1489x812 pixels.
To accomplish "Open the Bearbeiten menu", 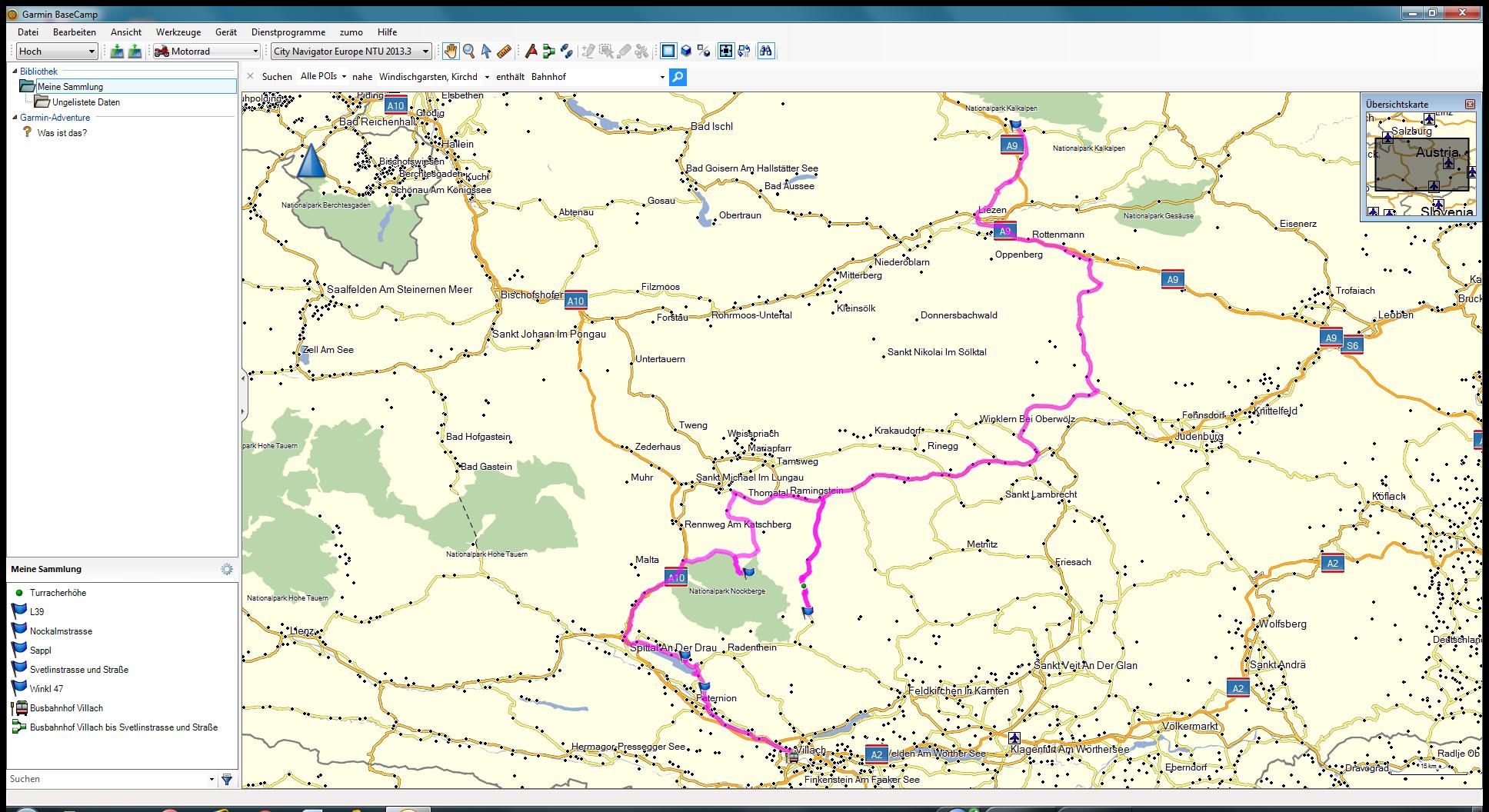I will [75, 32].
